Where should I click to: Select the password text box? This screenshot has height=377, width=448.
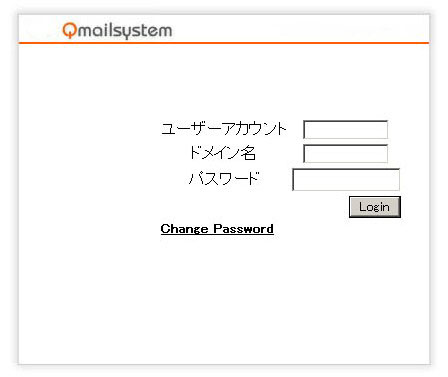(x=346, y=180)
